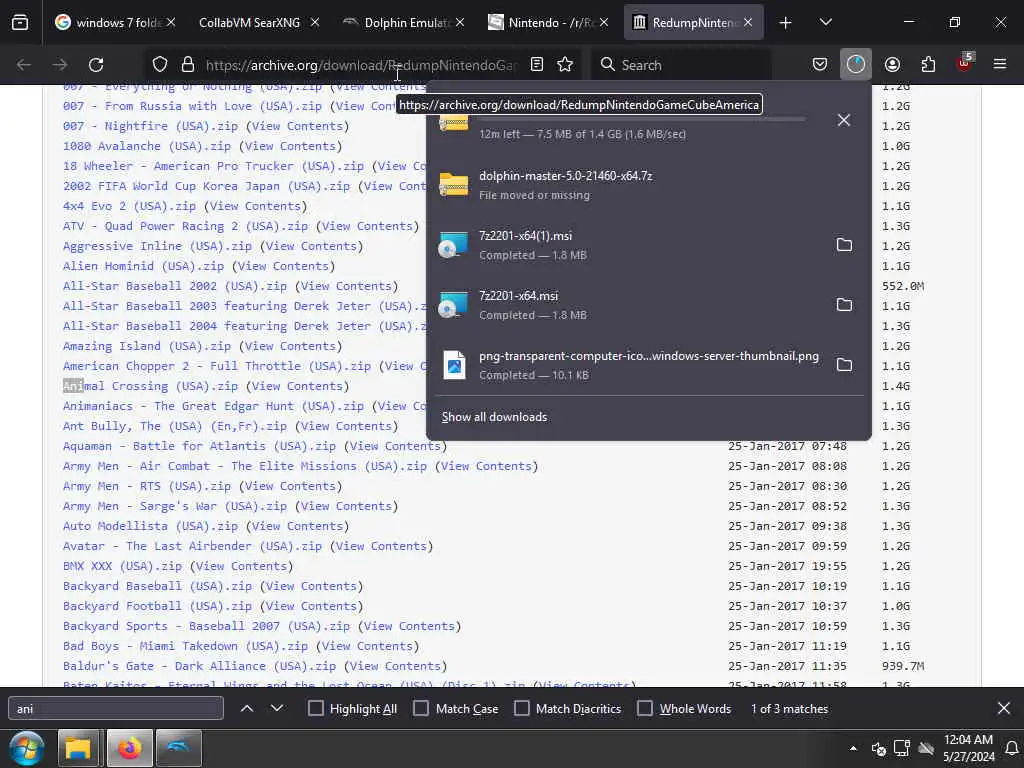Show hidden system tray icons arrow
Image resolution: width=1024 pixels, height=768 pixels.
coord(853,748)
